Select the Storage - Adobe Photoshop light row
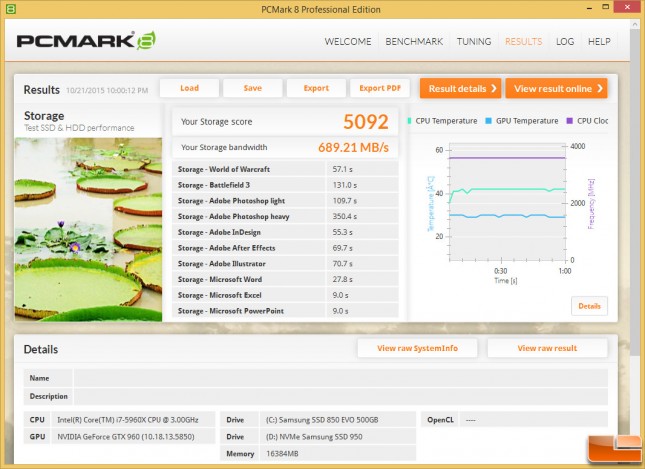The image size is (645, 469). click(285, 201)
